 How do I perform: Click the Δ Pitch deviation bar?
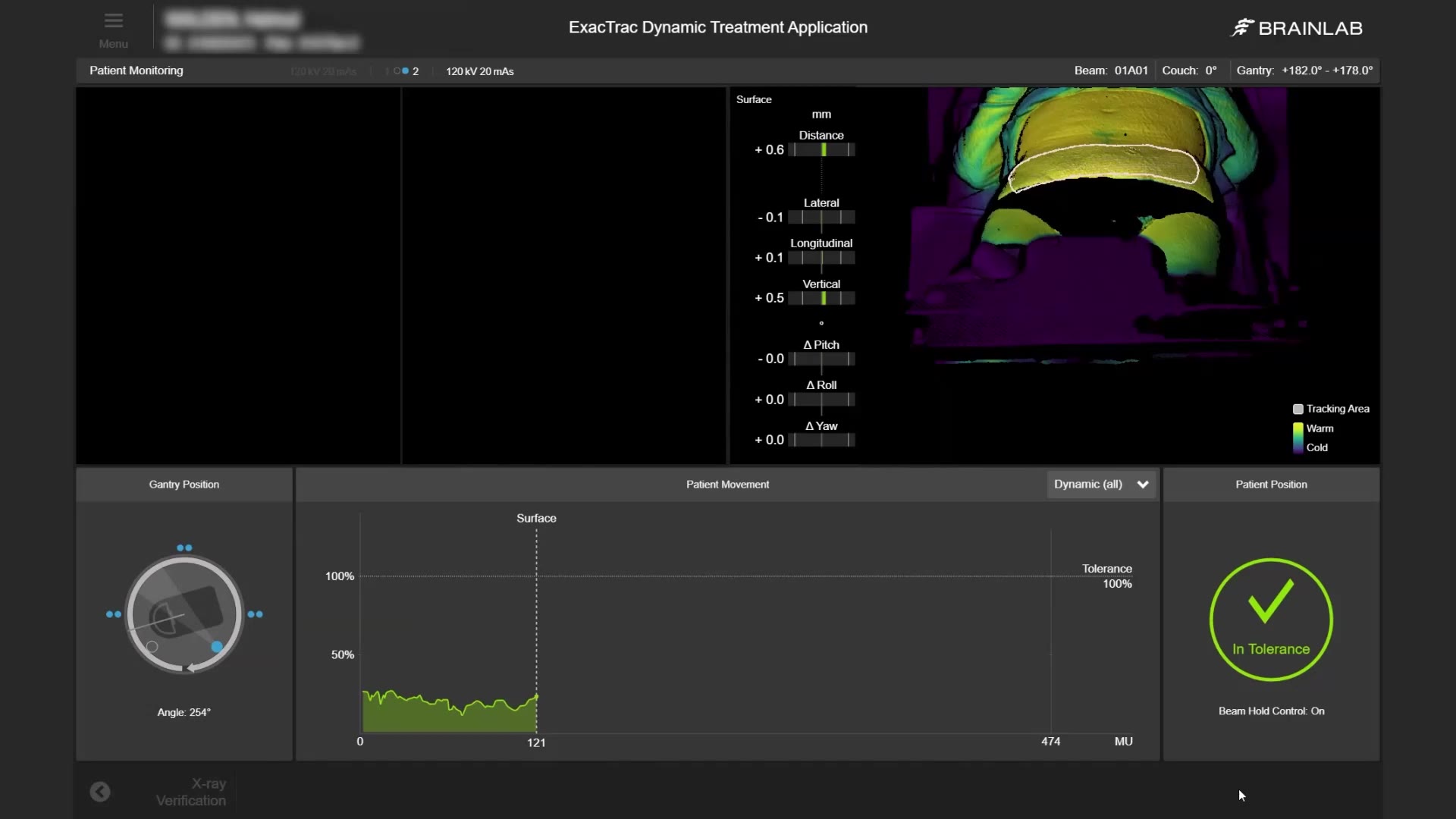pyautogui.click(x=822, y=359)
